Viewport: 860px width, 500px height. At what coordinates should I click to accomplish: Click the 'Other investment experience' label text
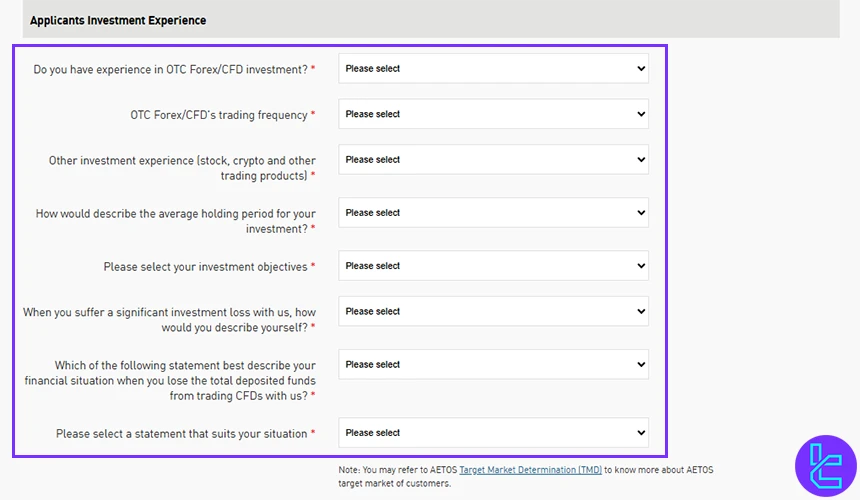coord(182,168)
